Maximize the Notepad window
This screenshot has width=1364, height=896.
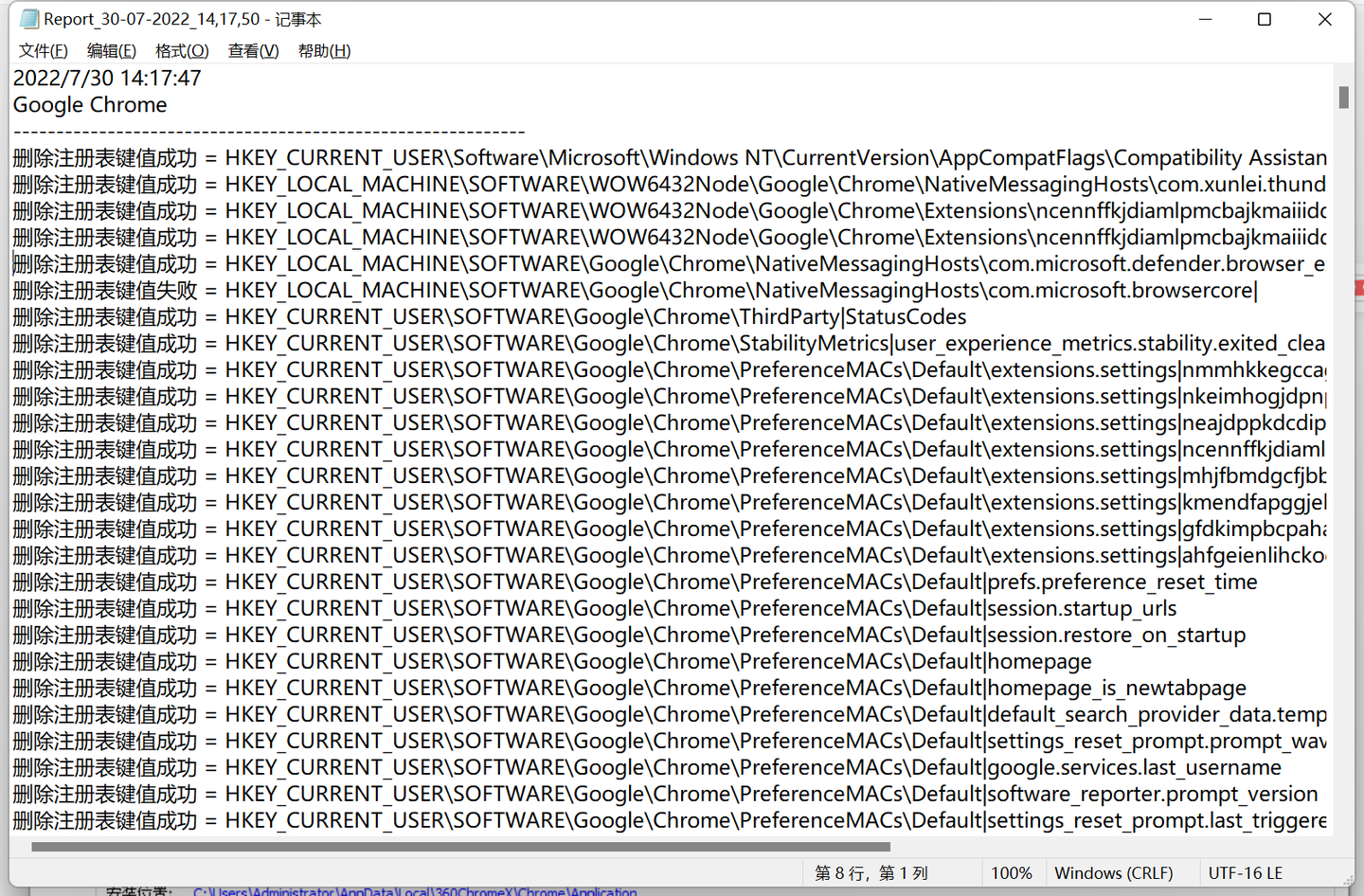pyautogui.click(x=1265, y=19)
